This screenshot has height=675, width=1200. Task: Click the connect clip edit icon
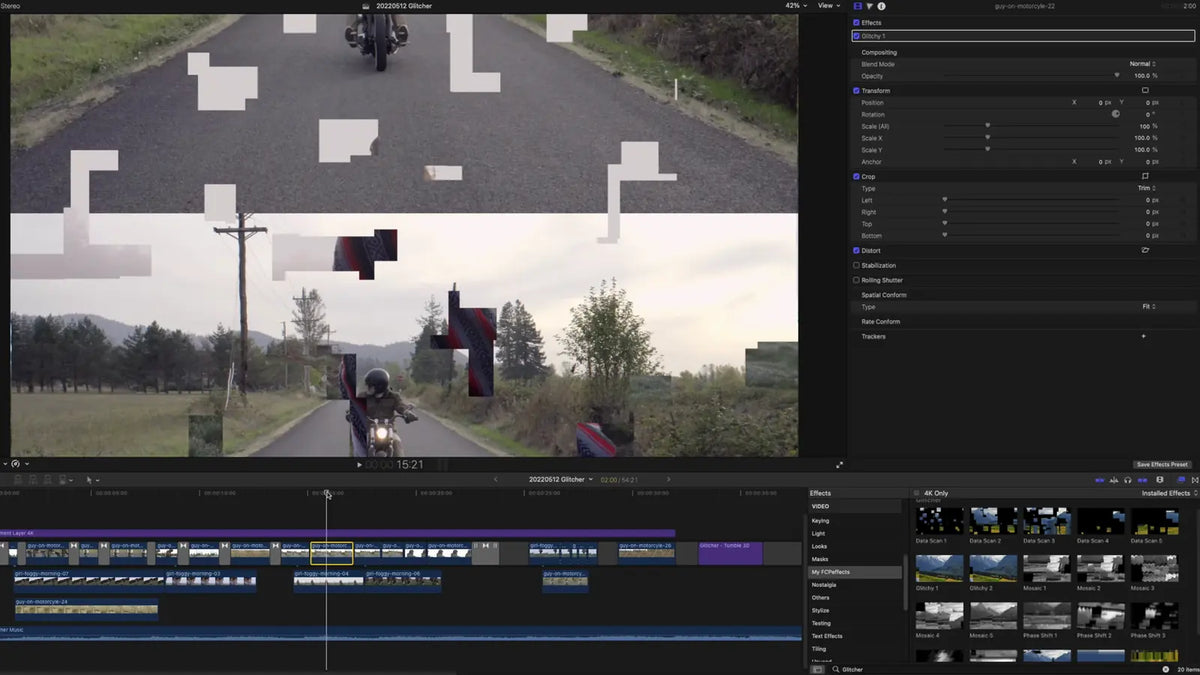(x=18, y=479)
